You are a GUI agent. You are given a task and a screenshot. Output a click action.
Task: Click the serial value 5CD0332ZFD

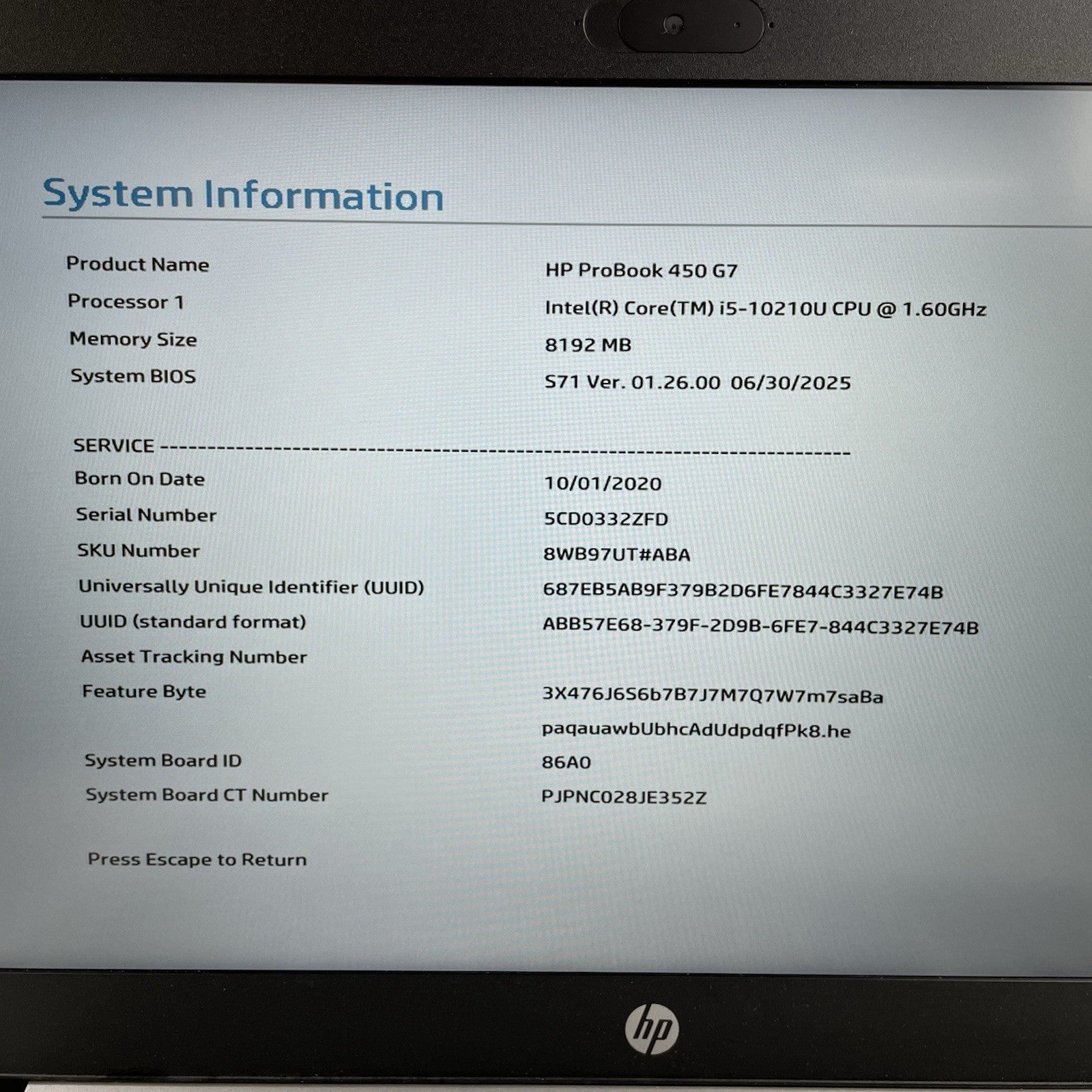[x=605, y=519]
